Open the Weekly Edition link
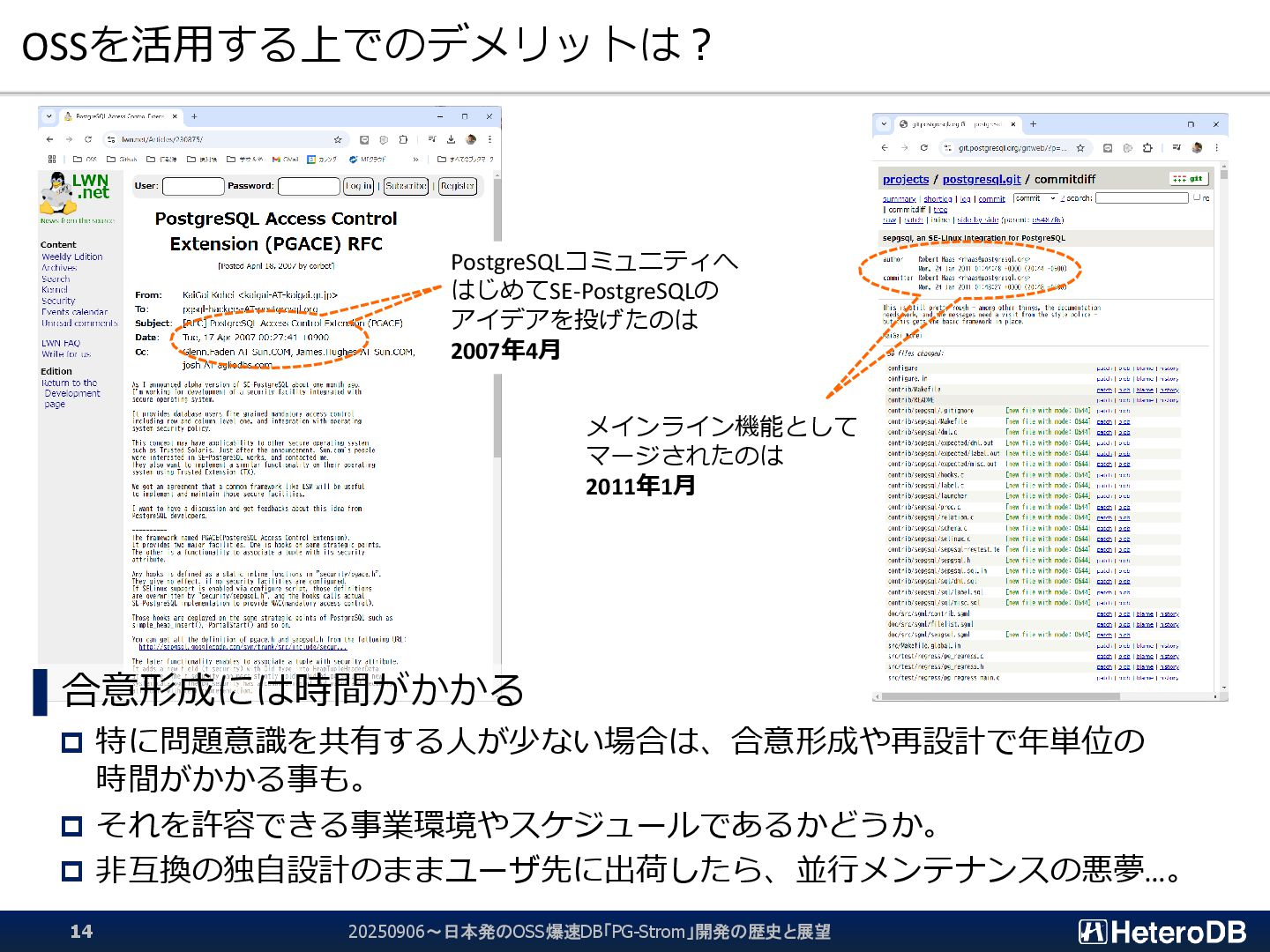 72,257
